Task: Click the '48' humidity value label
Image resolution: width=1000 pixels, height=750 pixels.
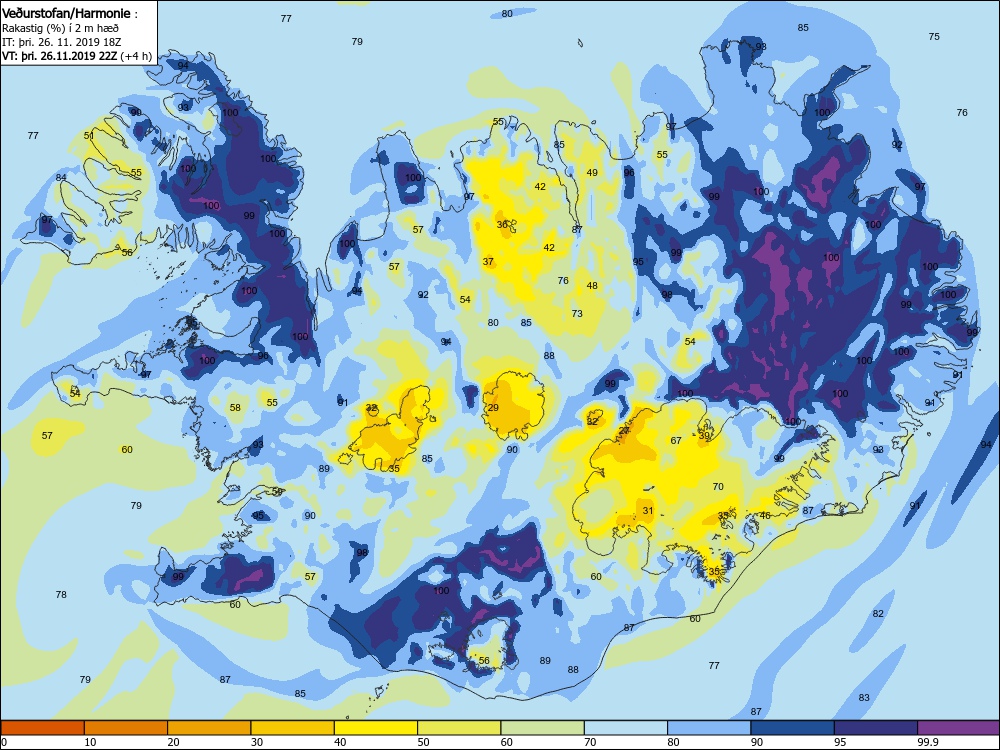Action: [x=592, y=286]
